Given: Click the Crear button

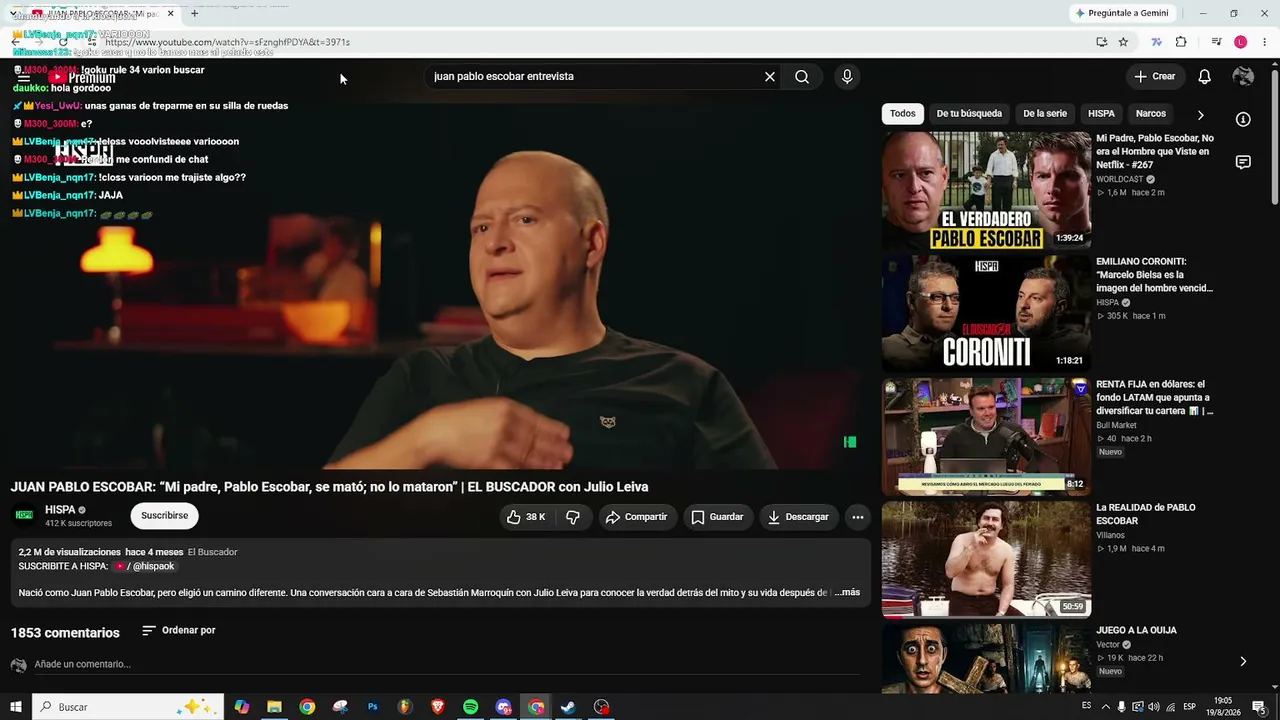Looking at the screenshot, I should coord(1155,77).
